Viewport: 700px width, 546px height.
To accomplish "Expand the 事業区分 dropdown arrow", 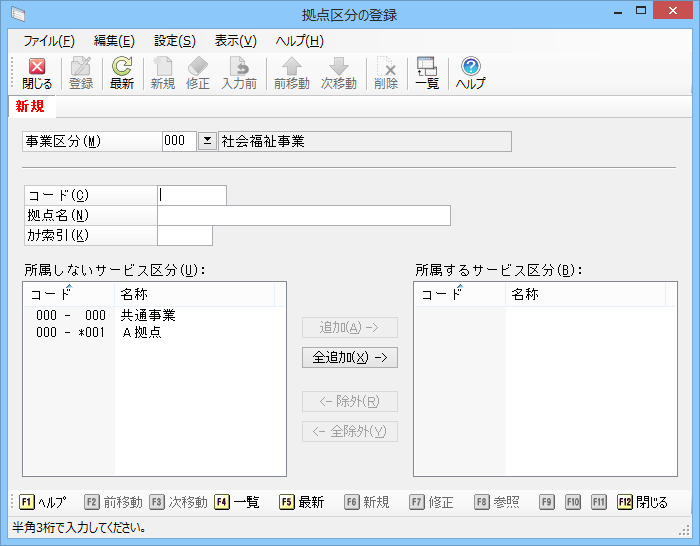I will point(207,142).
